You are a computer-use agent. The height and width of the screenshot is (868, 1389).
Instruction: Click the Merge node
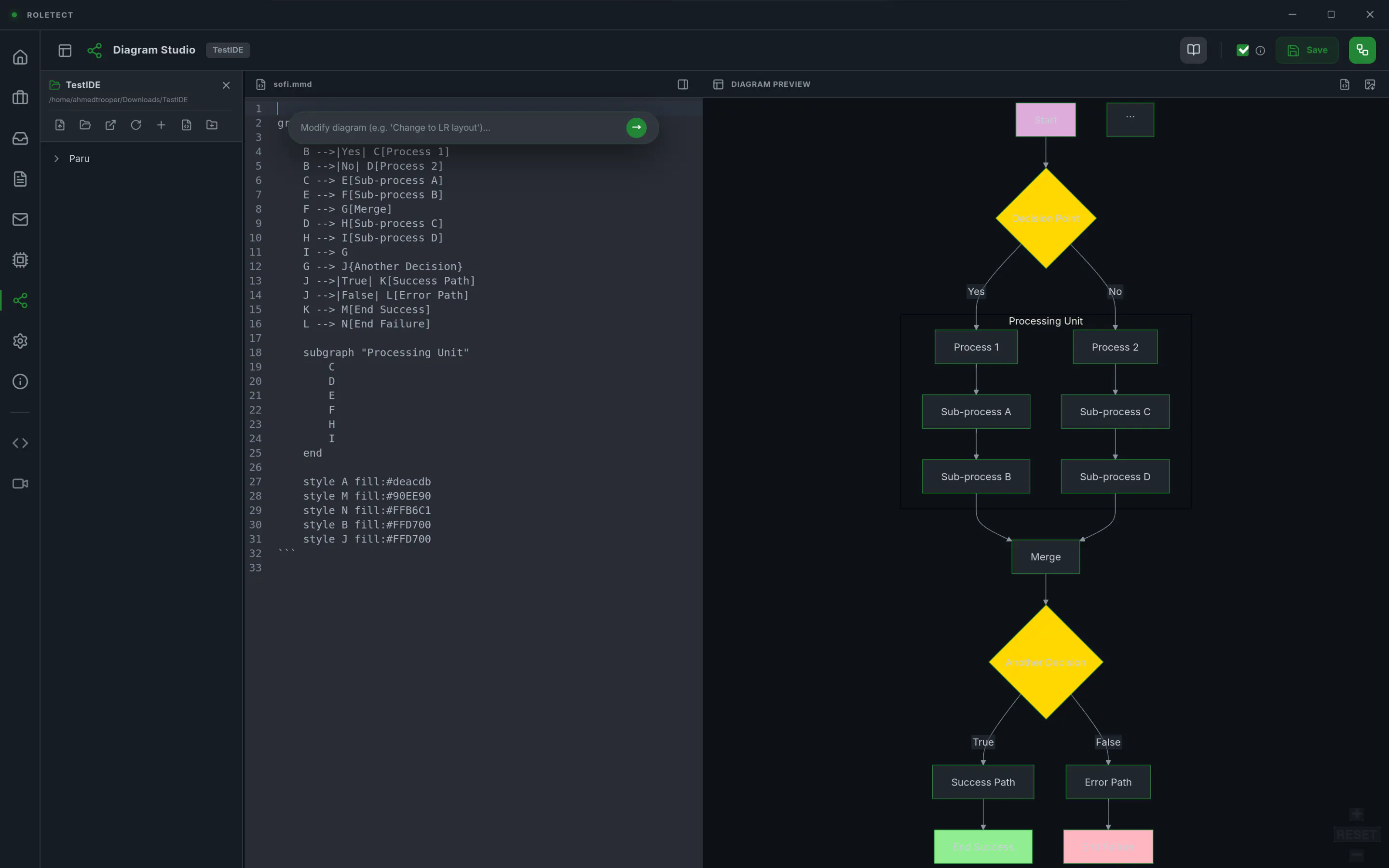point(1045,557)
